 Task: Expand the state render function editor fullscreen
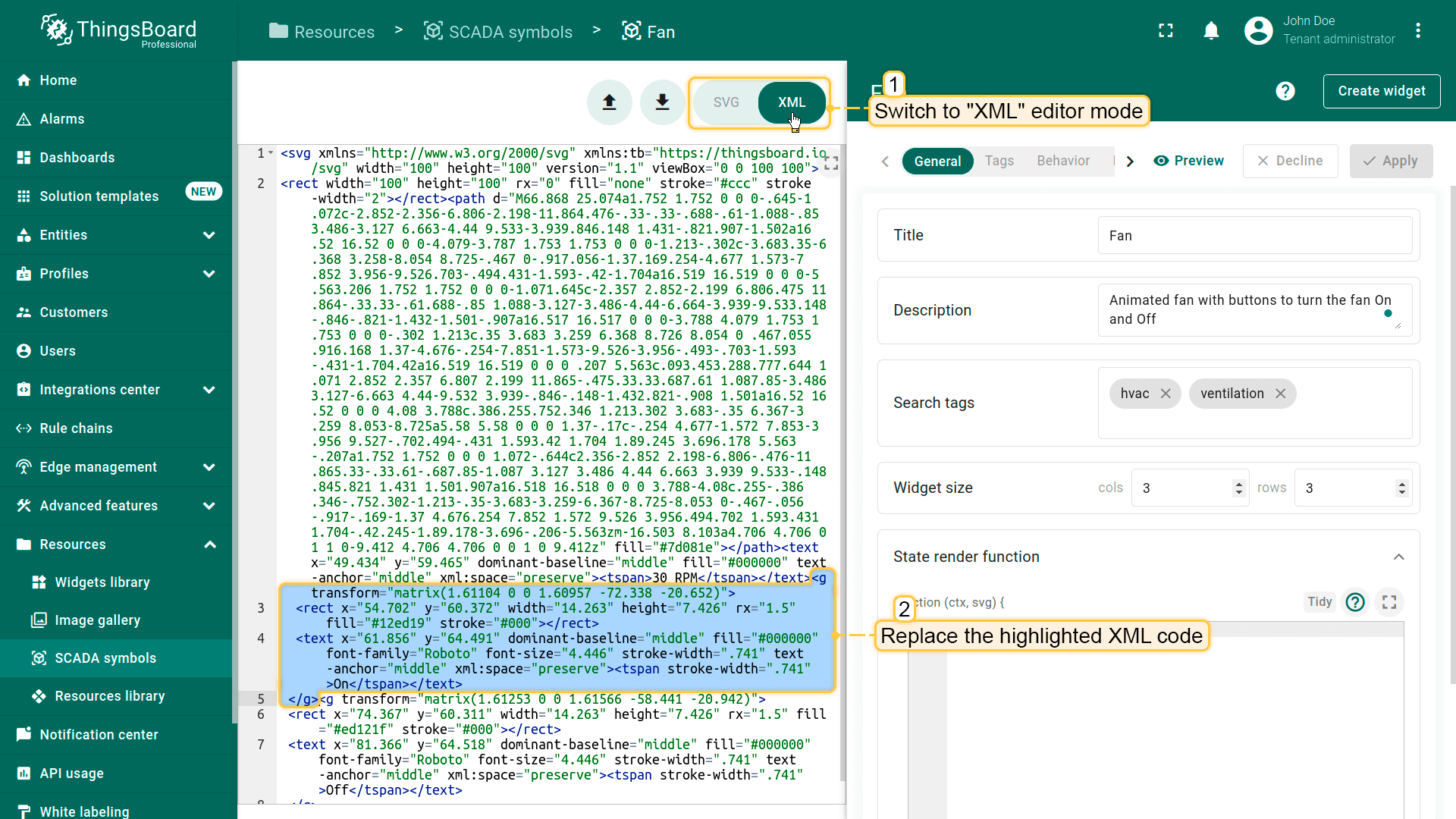coord(1389,602)
